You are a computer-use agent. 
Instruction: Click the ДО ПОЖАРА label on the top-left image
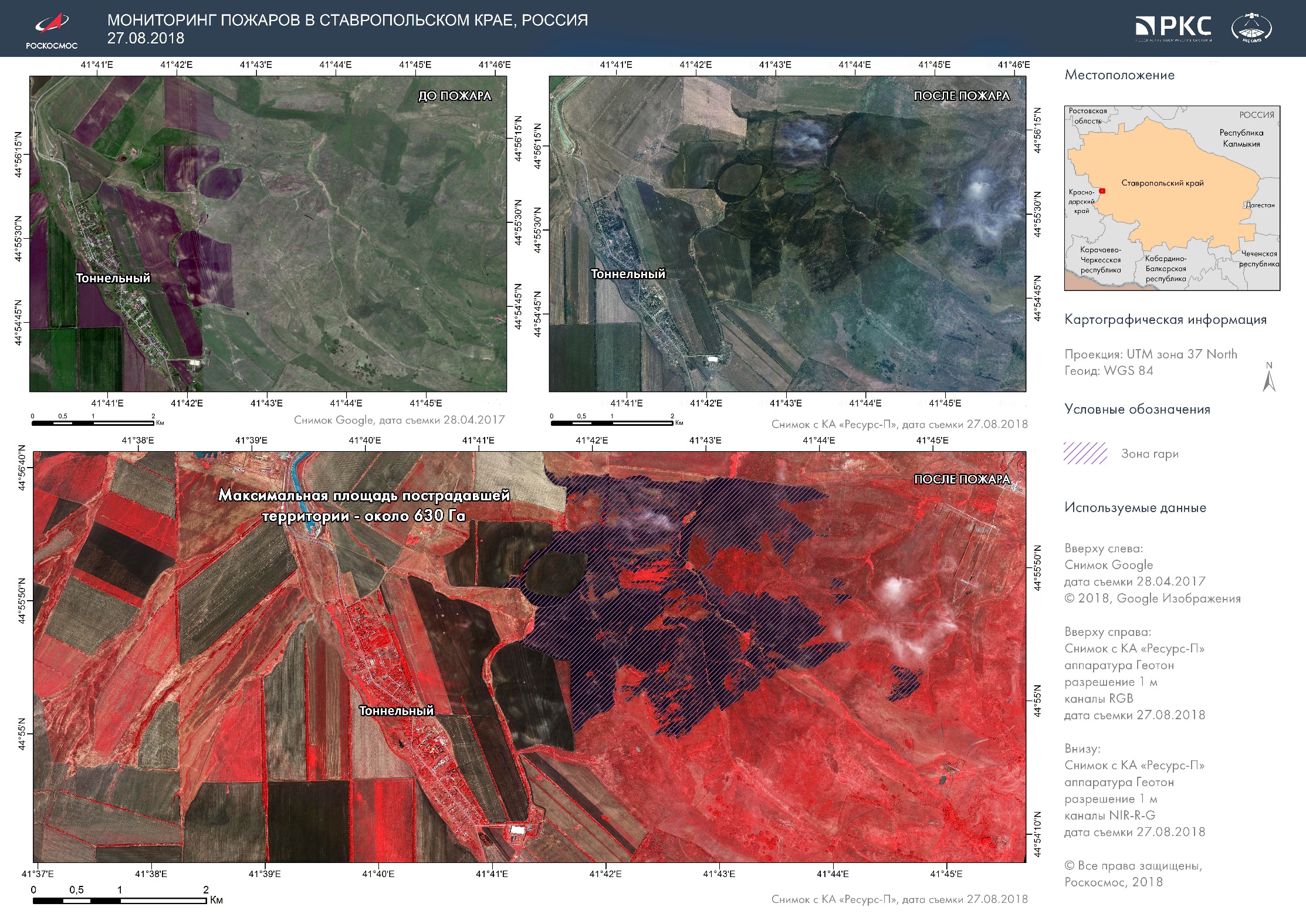[x=454, y=96]
